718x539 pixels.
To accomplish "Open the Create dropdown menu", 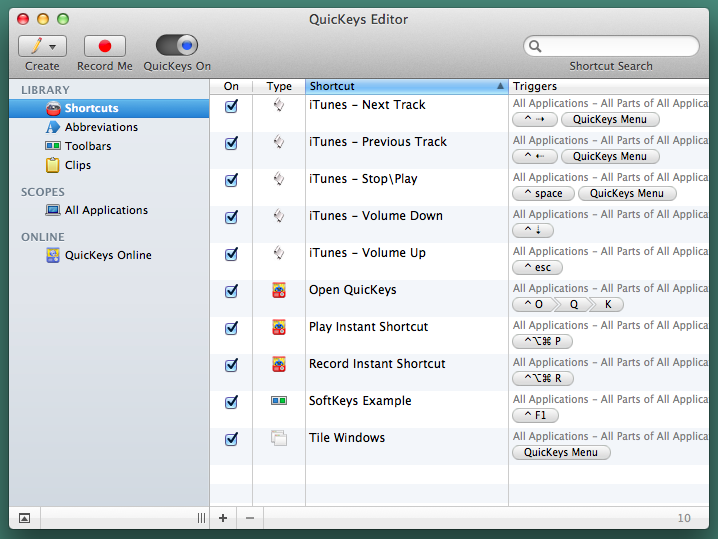I will coord(42,46).
